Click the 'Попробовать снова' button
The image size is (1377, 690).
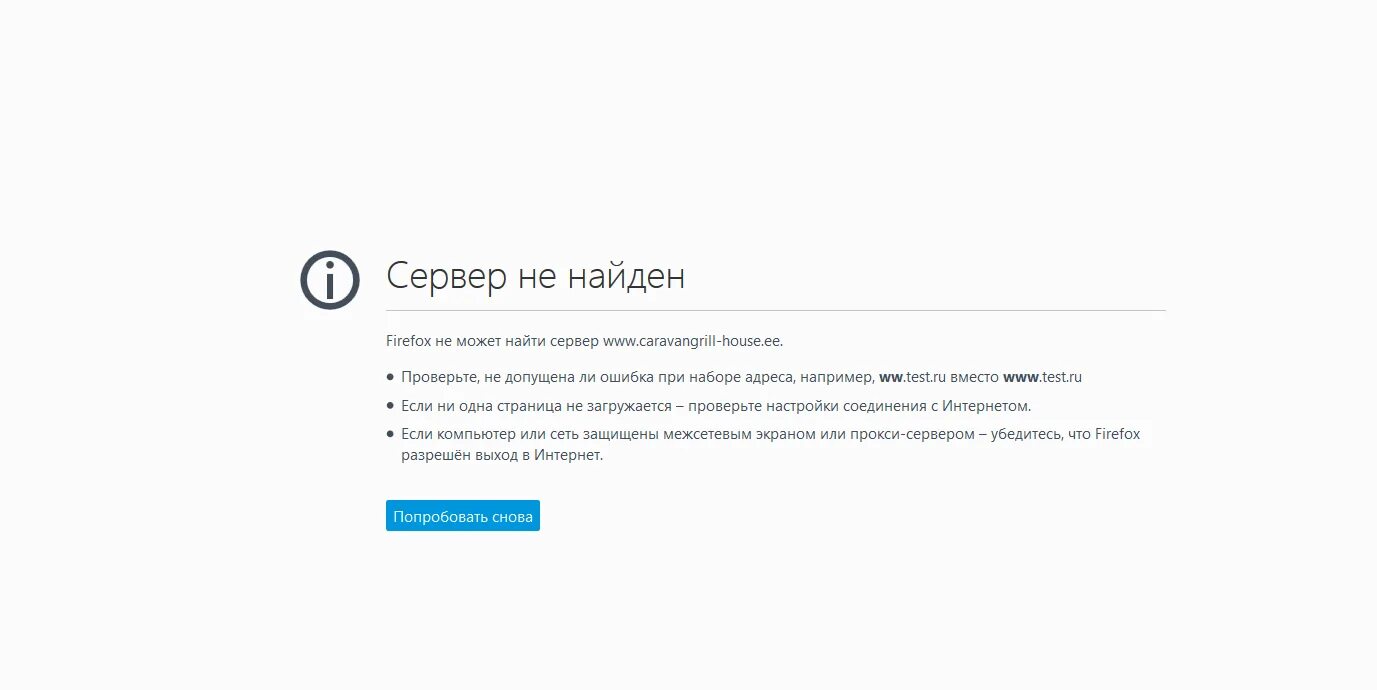(x=463, y=516)
